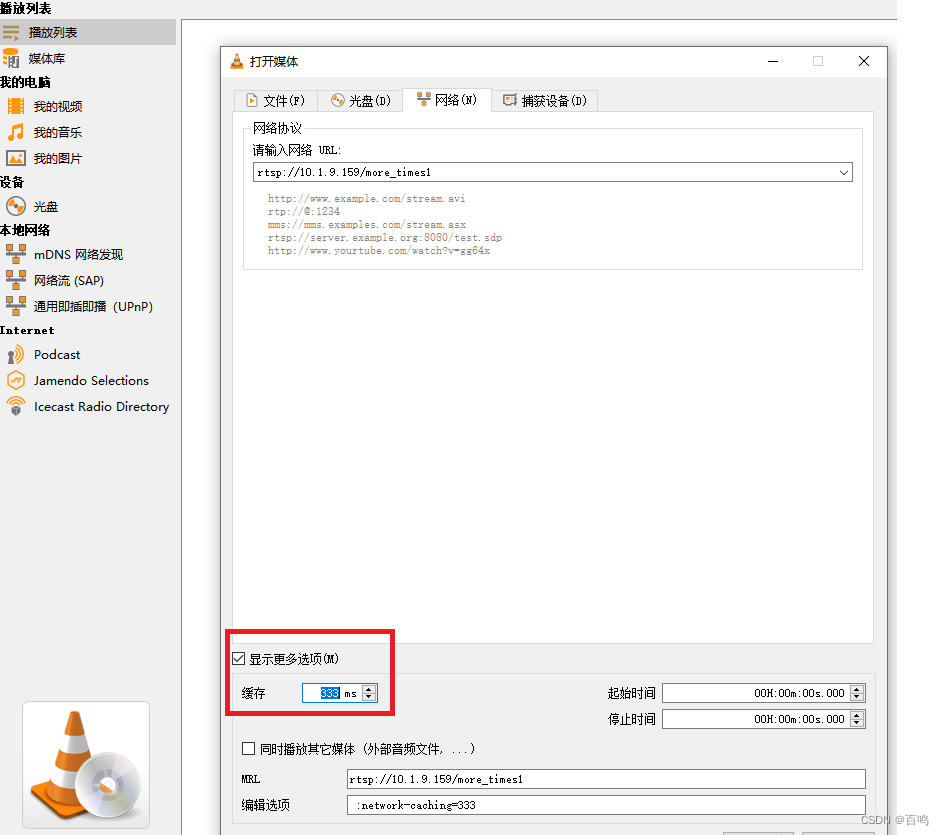Viewport: 944px width, 835px height.
Task: Increase the 停止时间 stop time
Action: pyautogui.click(x=857, y=715)
